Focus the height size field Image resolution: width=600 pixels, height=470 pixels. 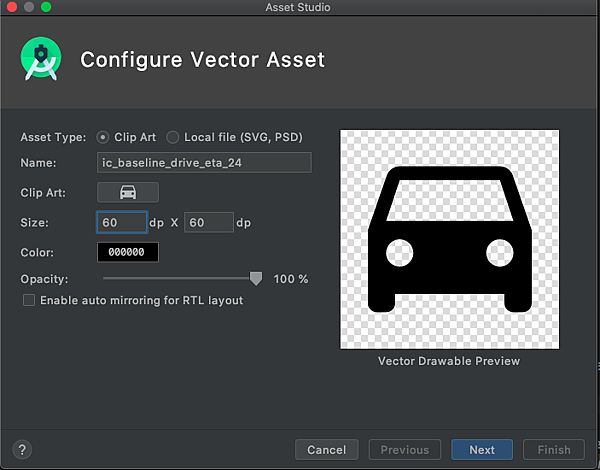coord(208,222)
